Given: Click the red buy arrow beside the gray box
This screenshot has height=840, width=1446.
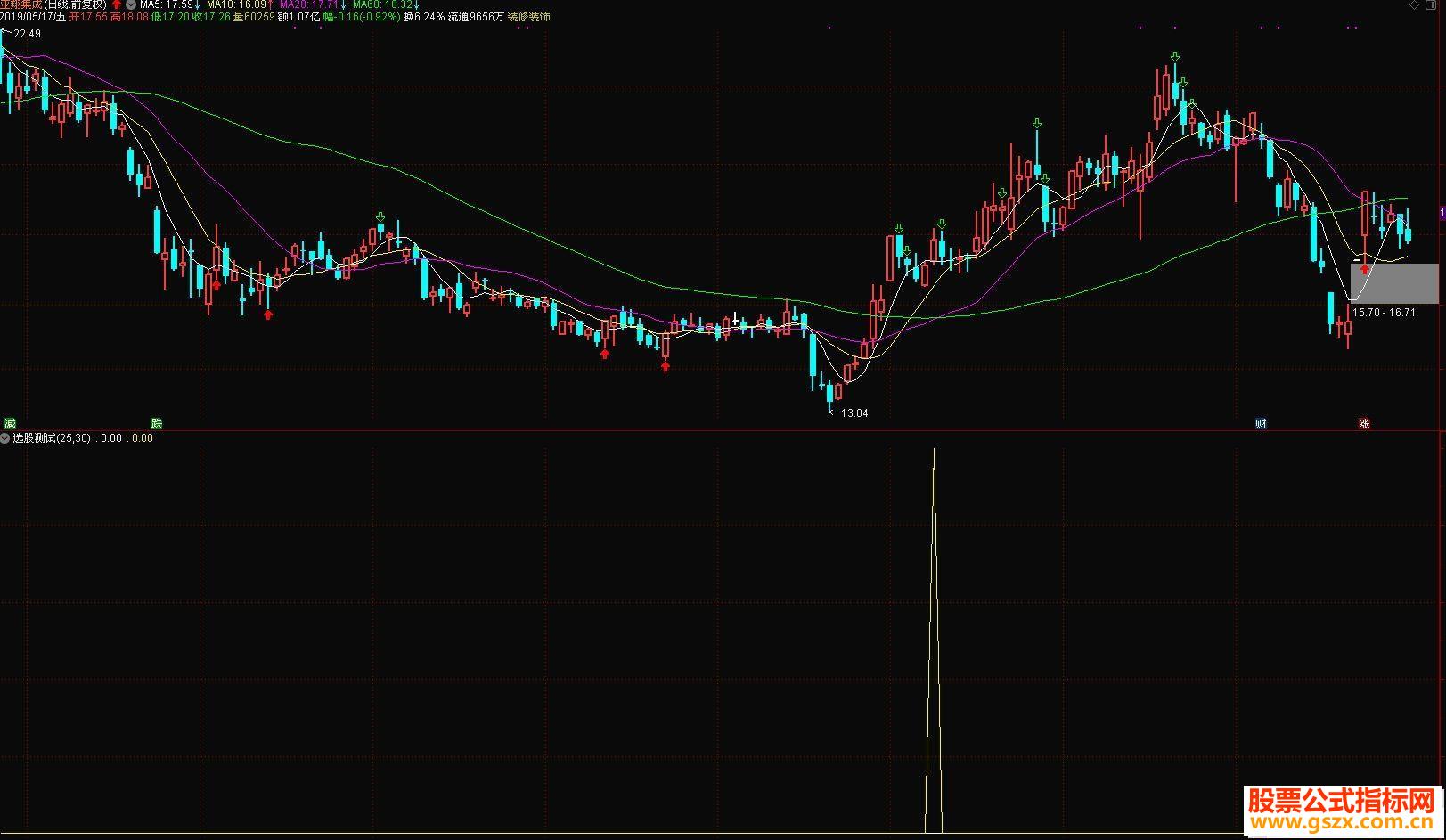Looking at the screenshot, I should (x=1364, y=268).
